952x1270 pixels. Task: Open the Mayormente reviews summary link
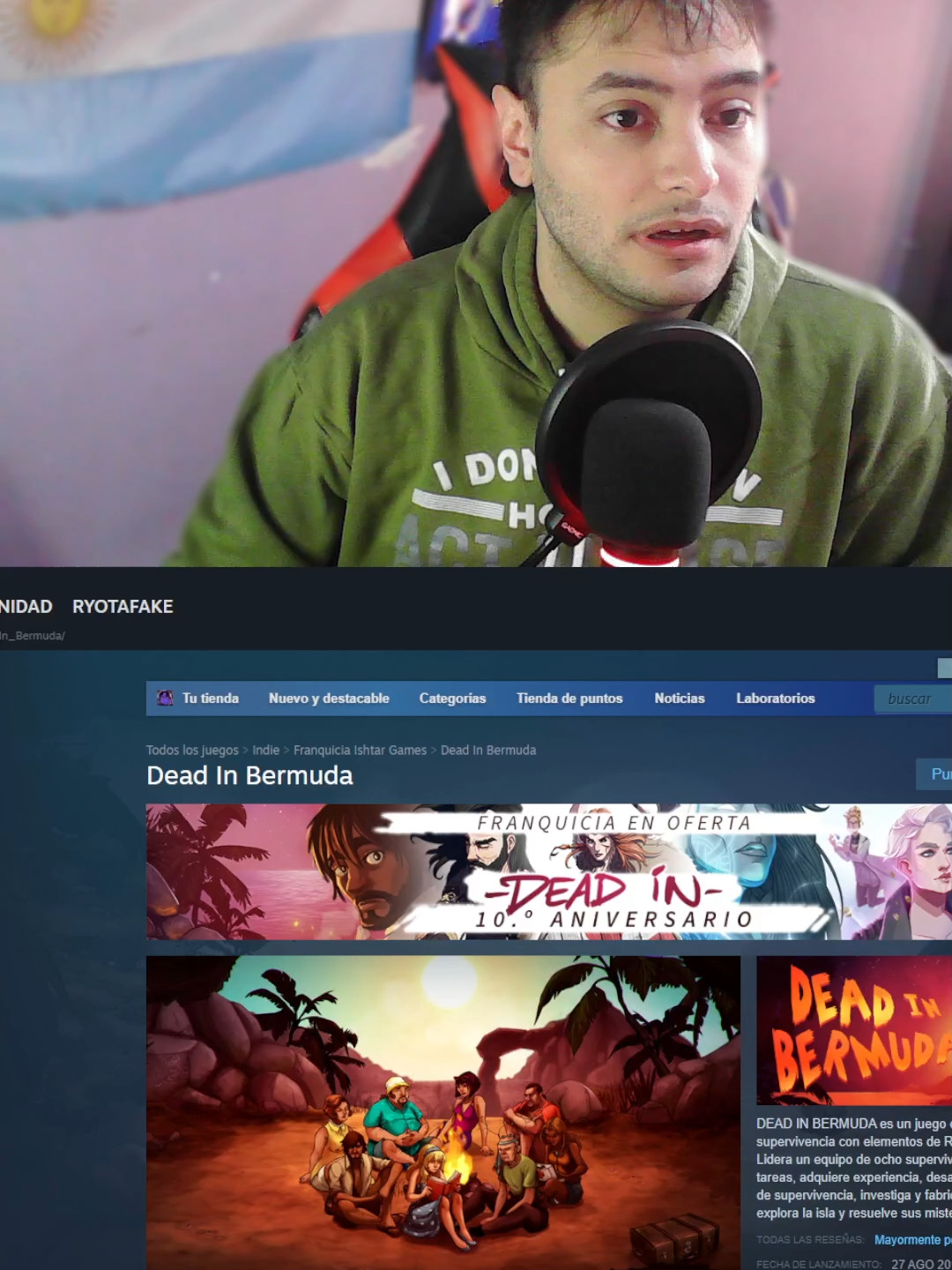[912, 1239]
